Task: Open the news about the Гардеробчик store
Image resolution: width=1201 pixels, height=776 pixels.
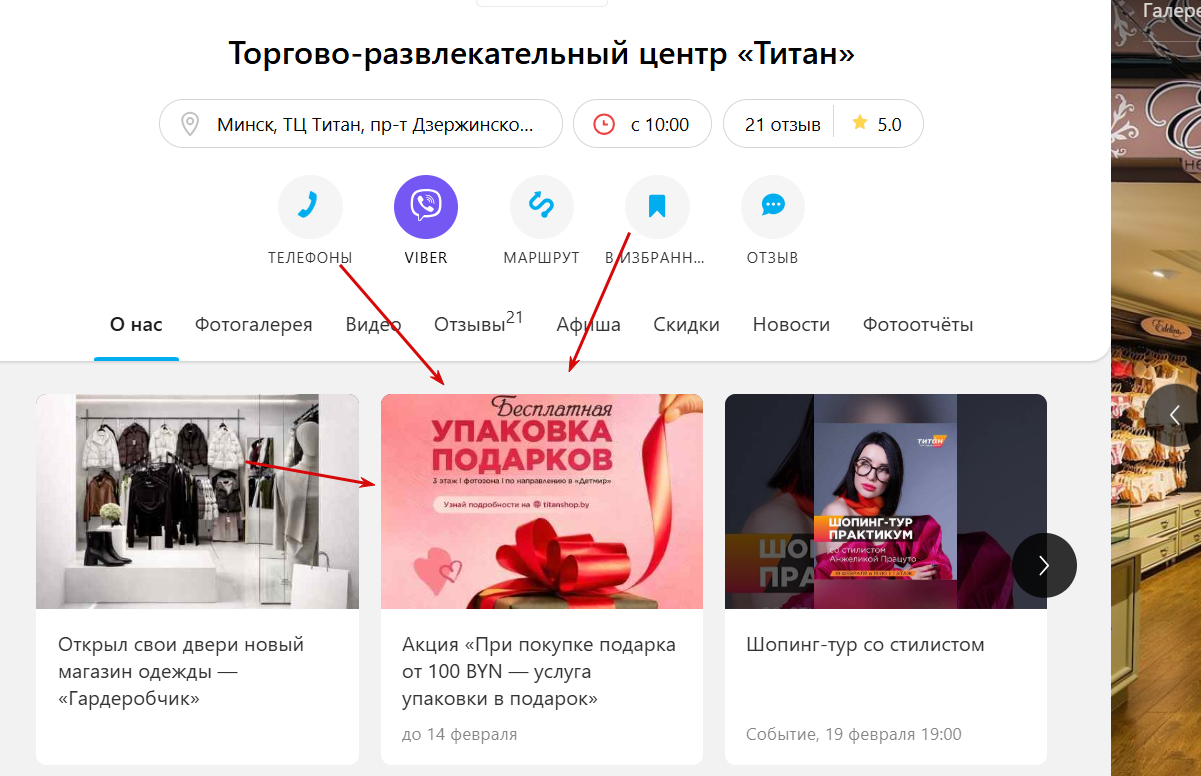Action: coord(181,671)
